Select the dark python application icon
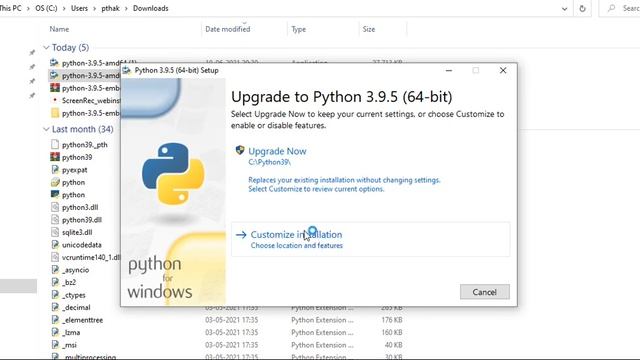The height and width of the screenshot is (360, 640). click(x=55, y=194)
